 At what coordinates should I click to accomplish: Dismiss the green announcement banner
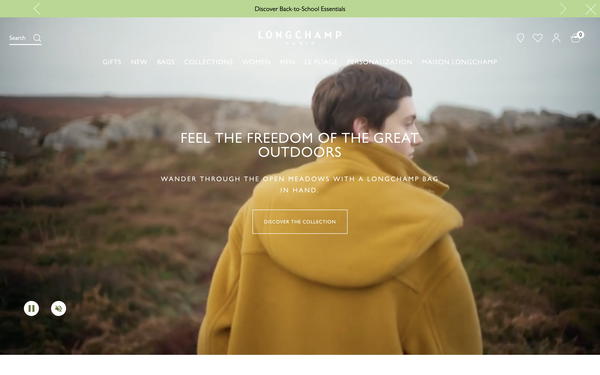[590, 8]
